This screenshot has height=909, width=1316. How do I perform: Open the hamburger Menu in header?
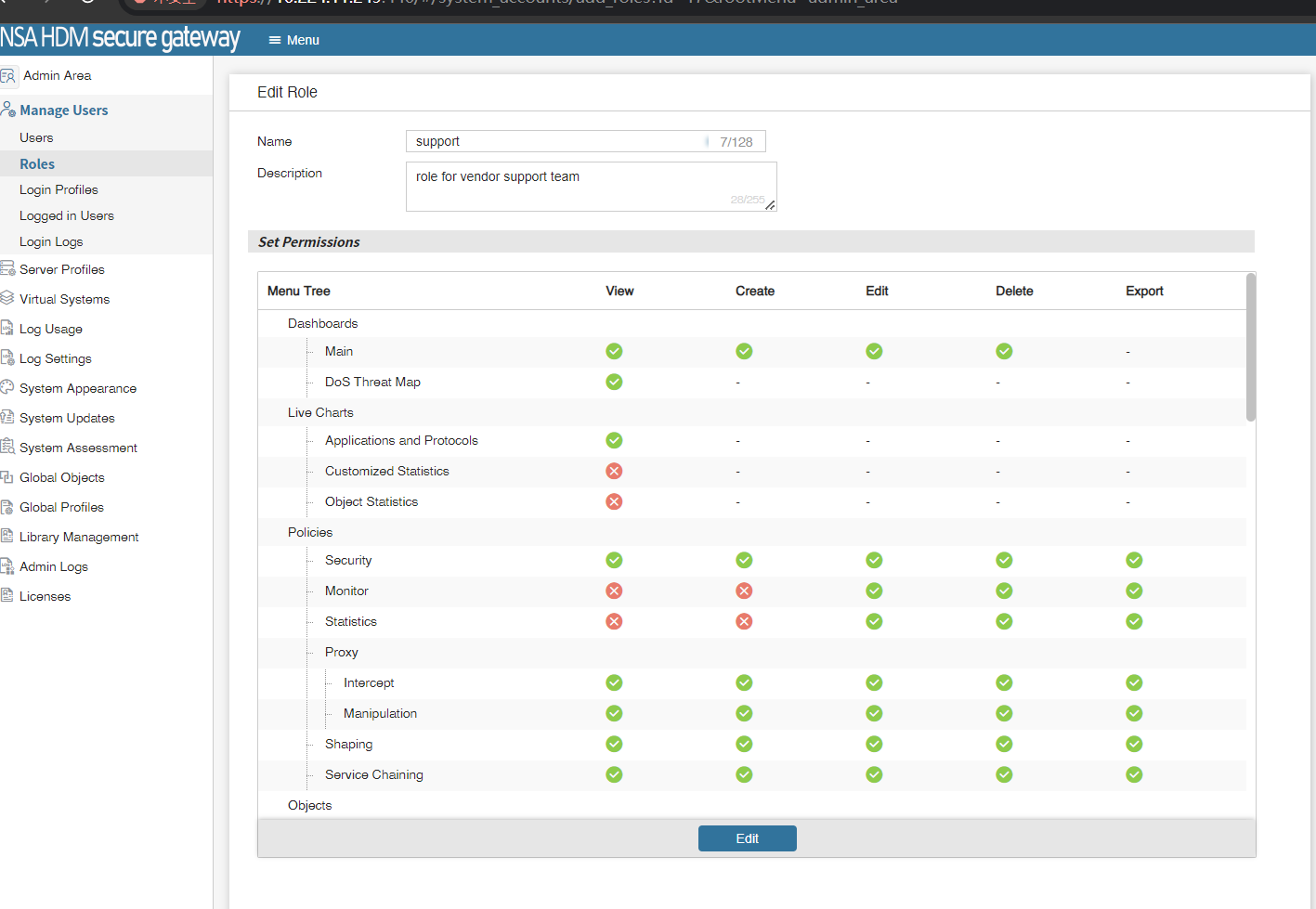[x=293, y=40]
